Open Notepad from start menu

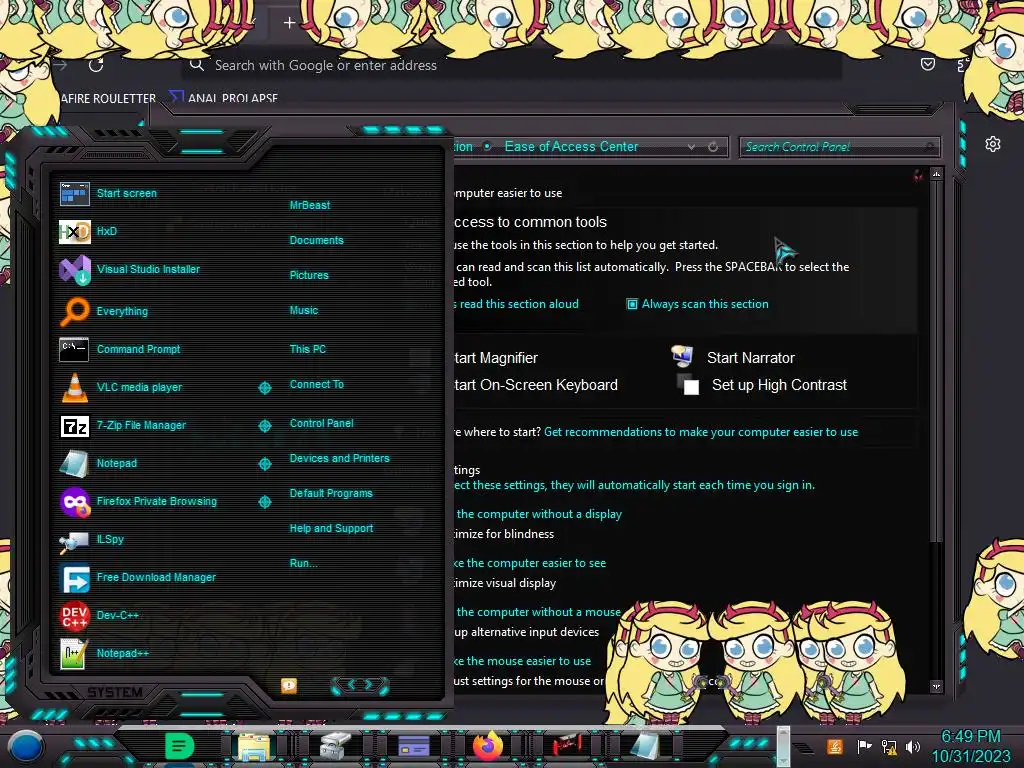[x=98, y=463]
